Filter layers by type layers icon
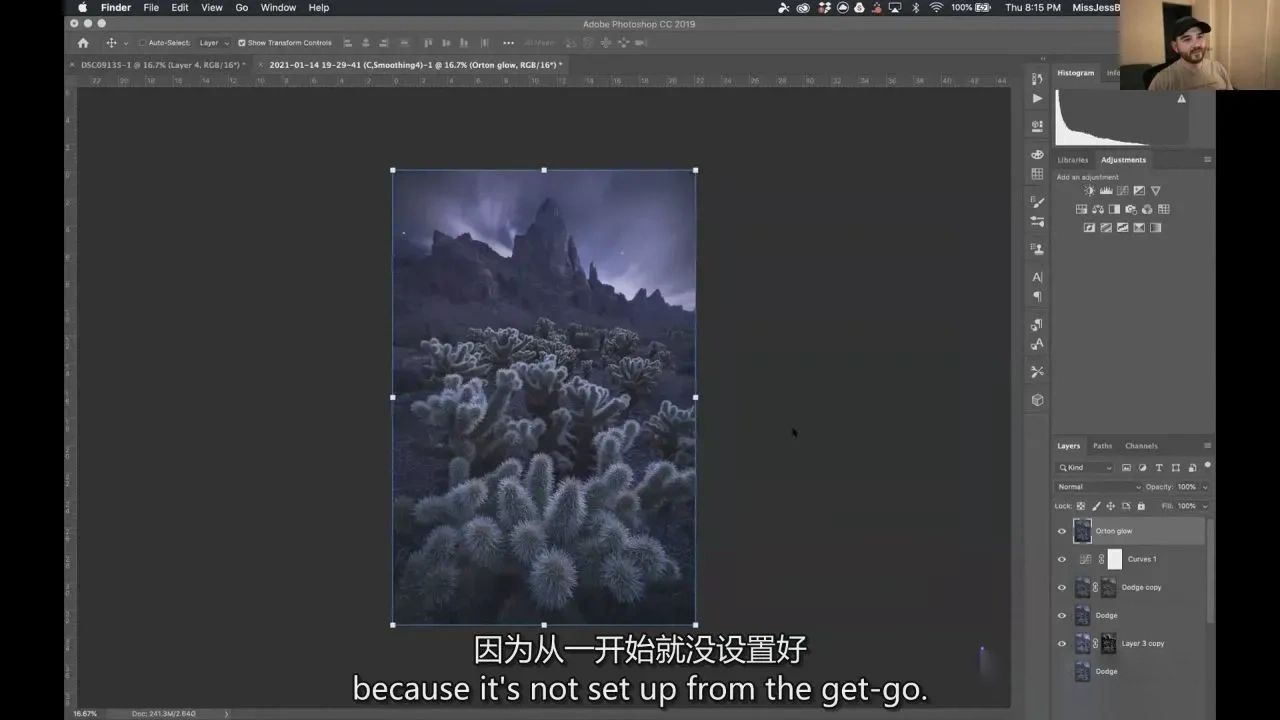The height and width of the screenshot is (720, 1280). click(x=1159, y=467)
